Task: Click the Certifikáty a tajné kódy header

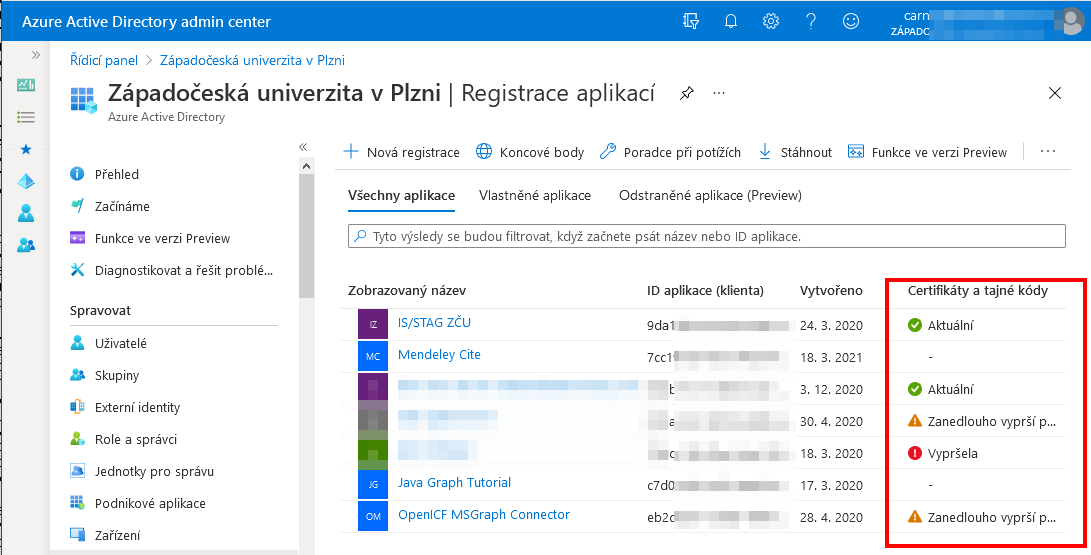Action: click(x=978, y=291)
